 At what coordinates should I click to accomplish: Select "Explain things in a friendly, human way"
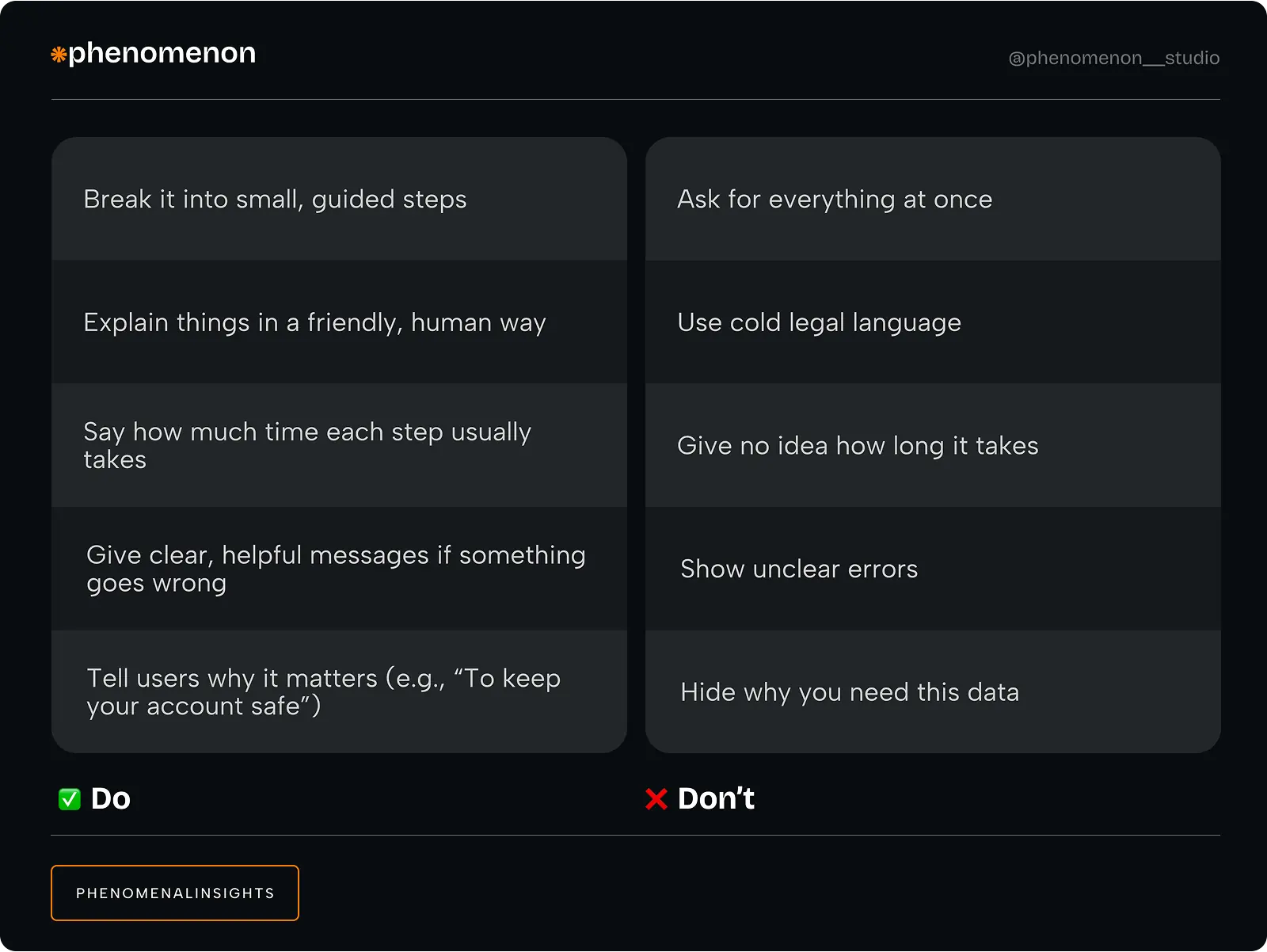click(314, 323)
